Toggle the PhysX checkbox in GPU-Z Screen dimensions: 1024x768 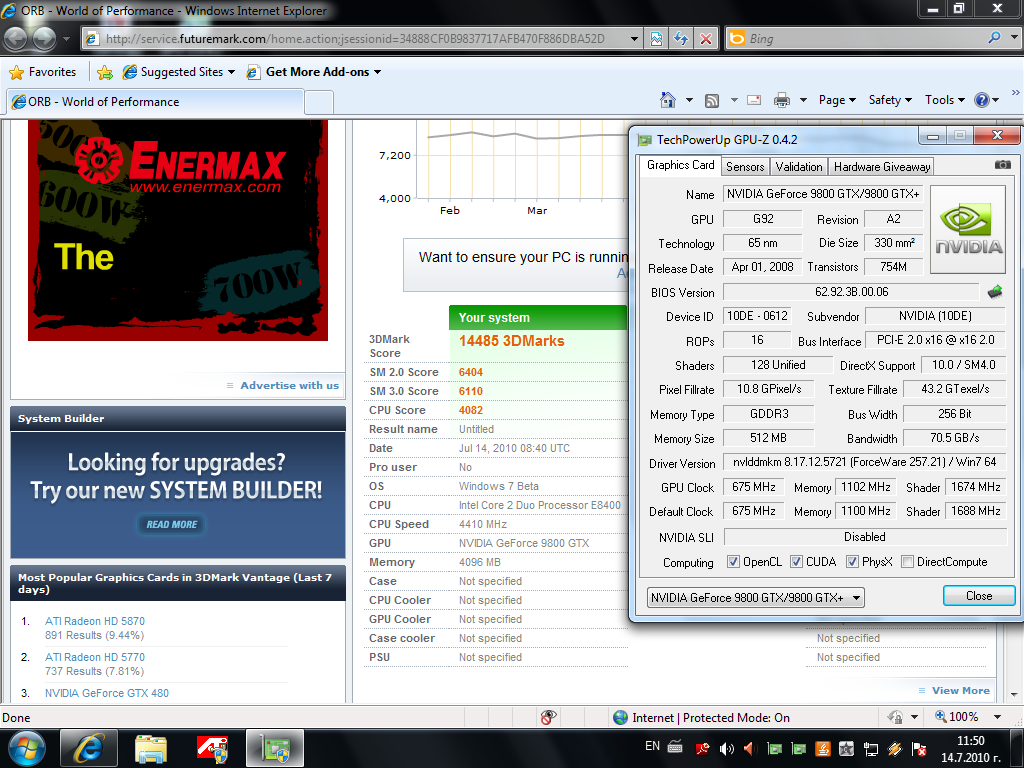coord(852,562)
